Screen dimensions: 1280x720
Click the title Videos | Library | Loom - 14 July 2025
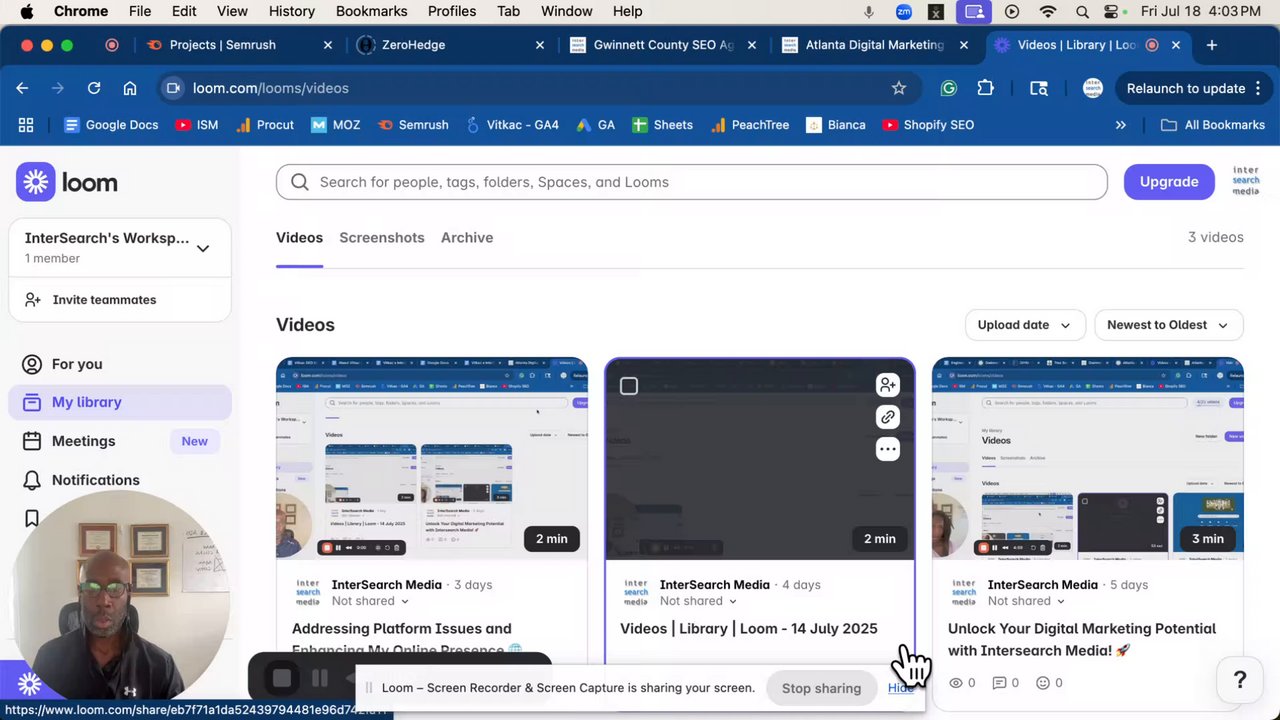tap(749, 628)
